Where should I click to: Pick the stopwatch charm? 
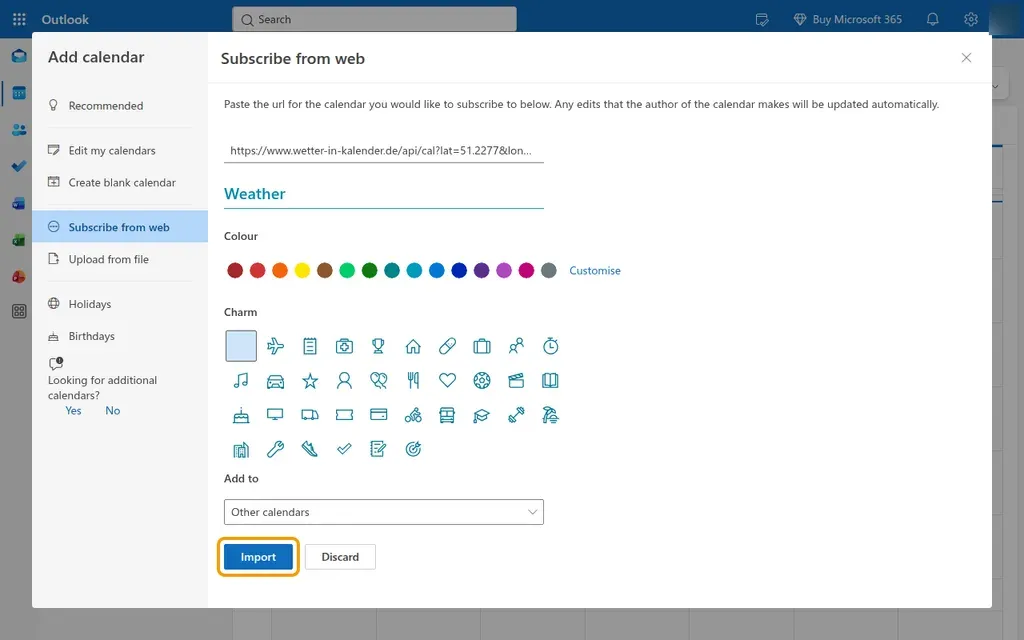pos(551,346)
